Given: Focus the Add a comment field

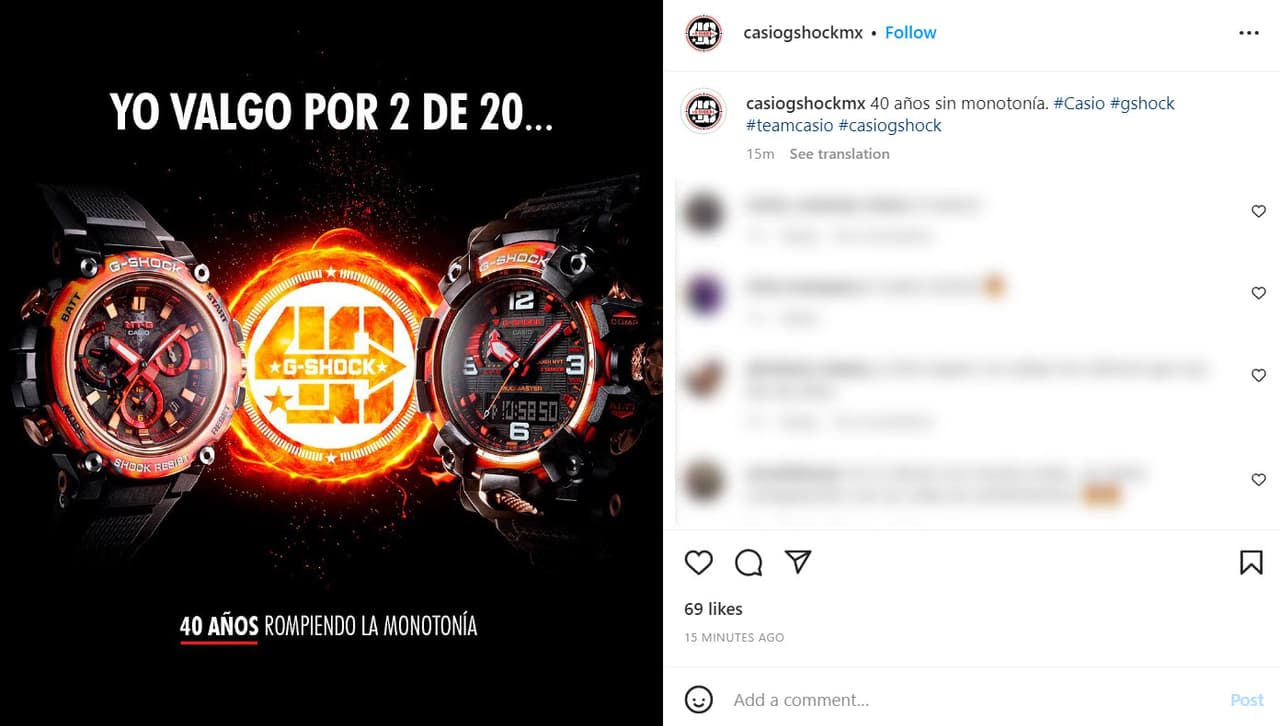Looking at the screenshot, I should point(975,700).
